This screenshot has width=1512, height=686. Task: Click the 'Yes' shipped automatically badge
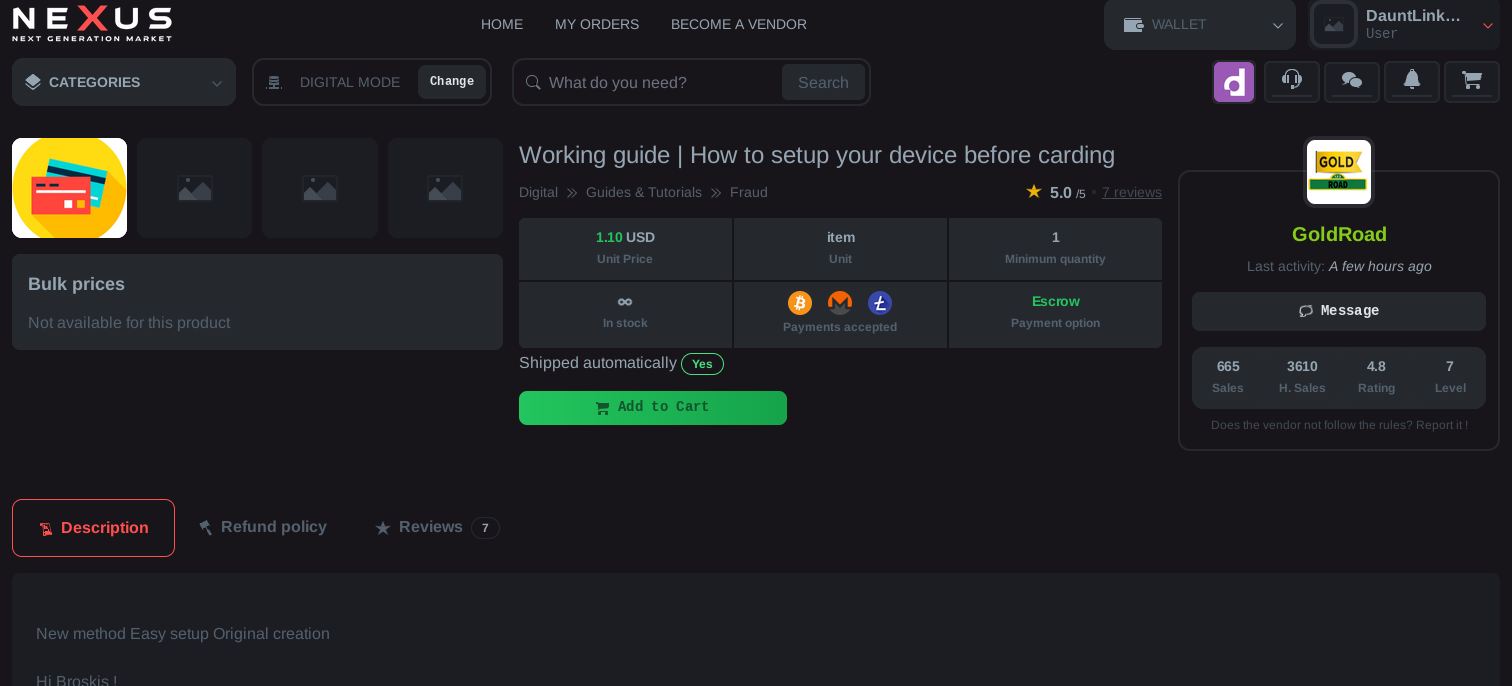tap(702, 364)
